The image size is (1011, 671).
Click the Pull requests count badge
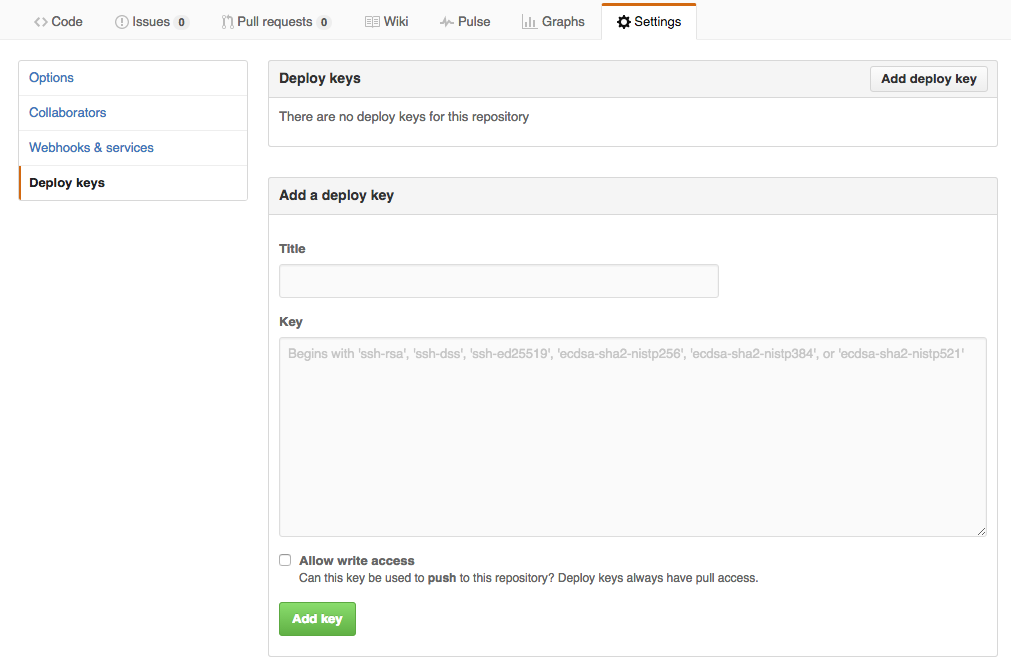click(324, 22)
